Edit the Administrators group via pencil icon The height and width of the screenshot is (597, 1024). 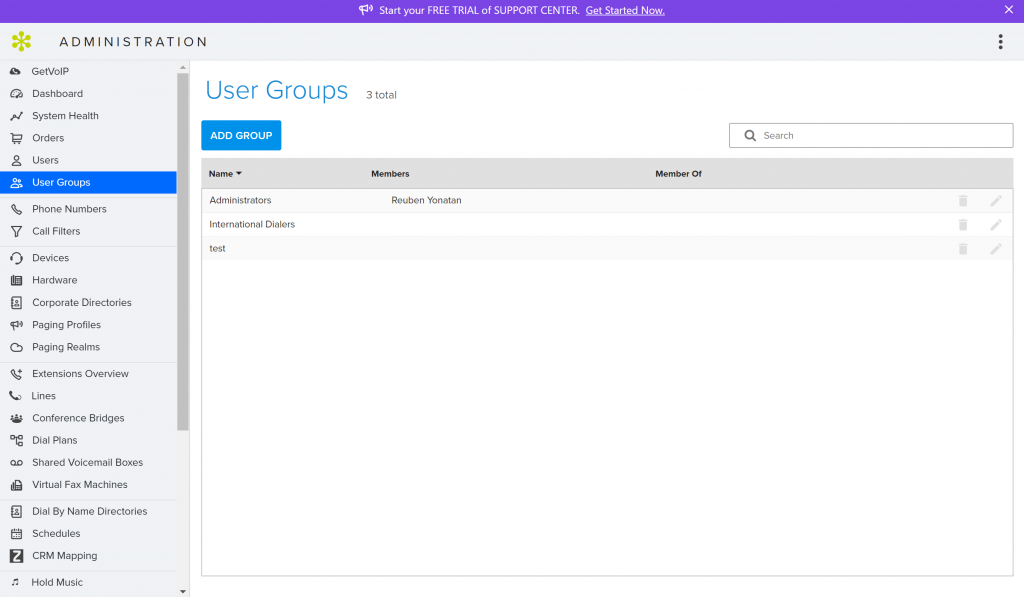coord(996,201)
